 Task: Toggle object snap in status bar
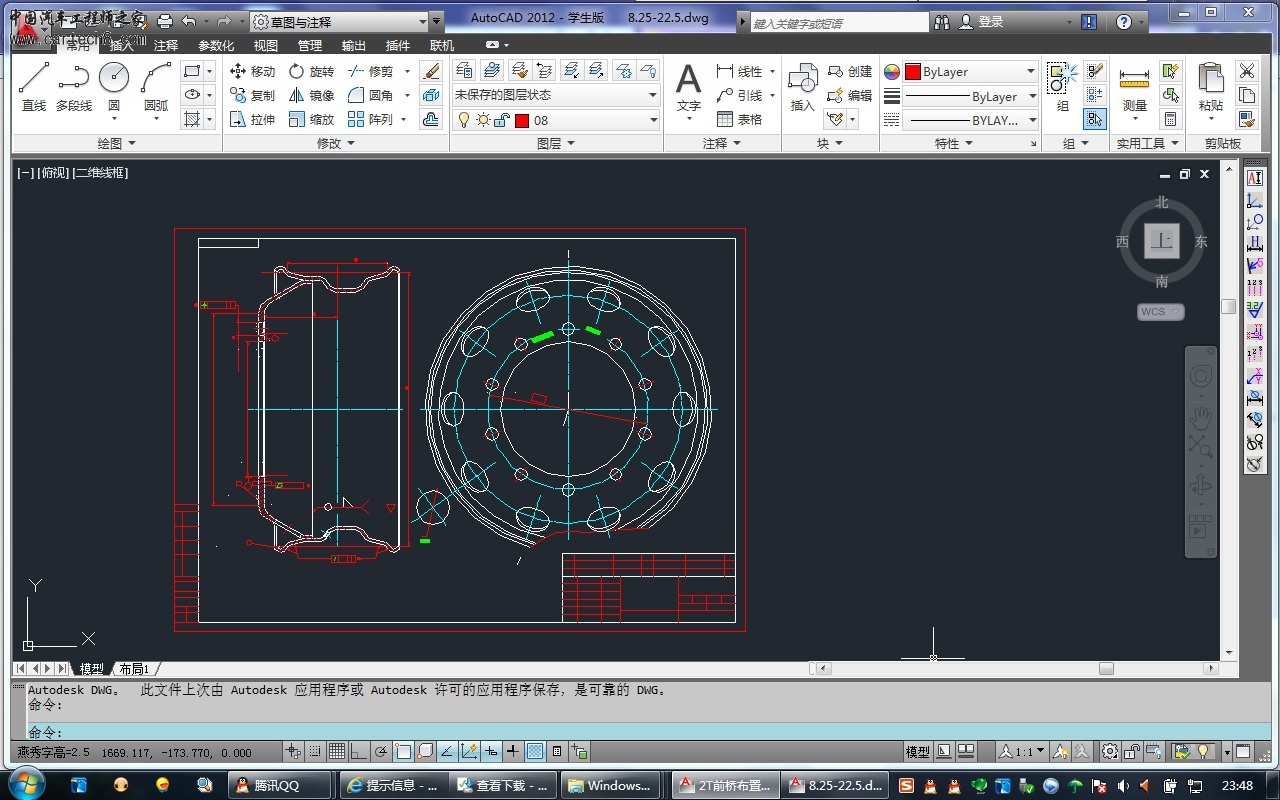coord(403,752)
